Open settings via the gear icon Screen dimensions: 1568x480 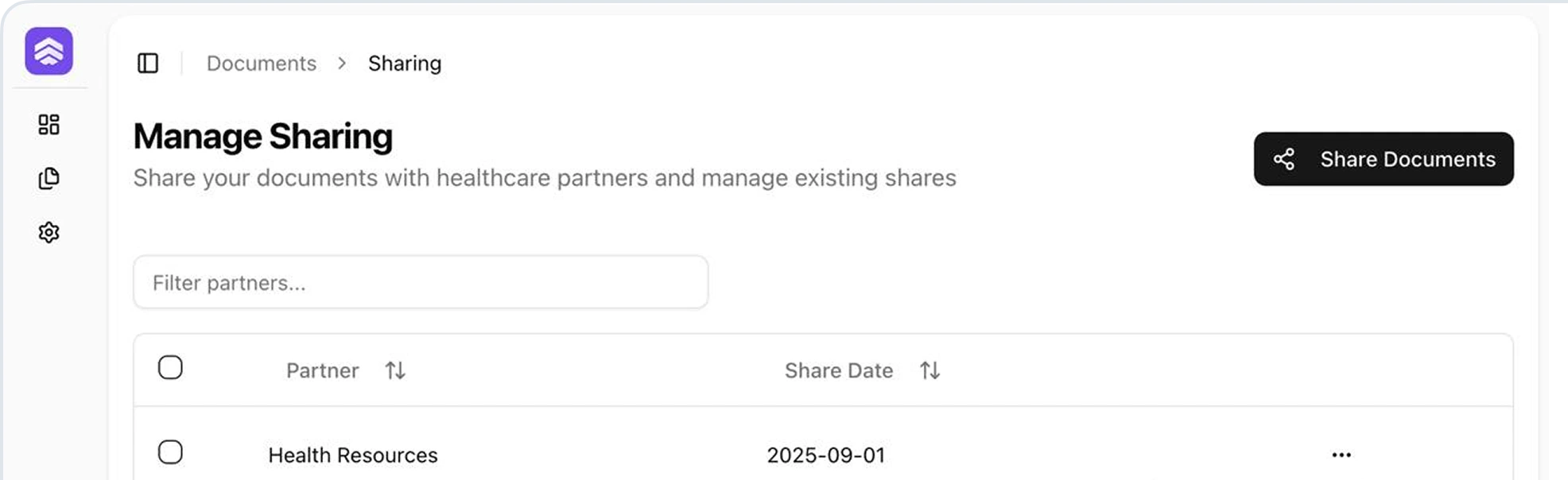tap(49, 232)
